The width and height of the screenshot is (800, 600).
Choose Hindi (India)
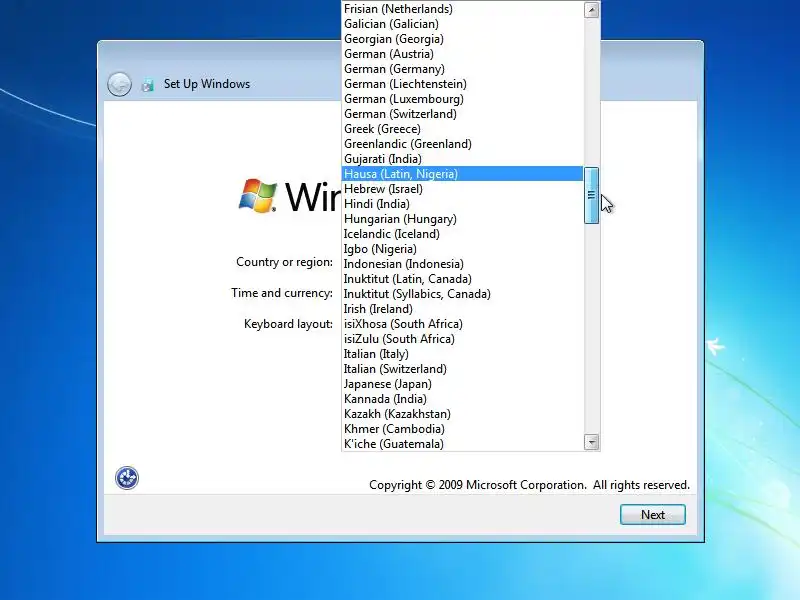(x=462, y=204)
